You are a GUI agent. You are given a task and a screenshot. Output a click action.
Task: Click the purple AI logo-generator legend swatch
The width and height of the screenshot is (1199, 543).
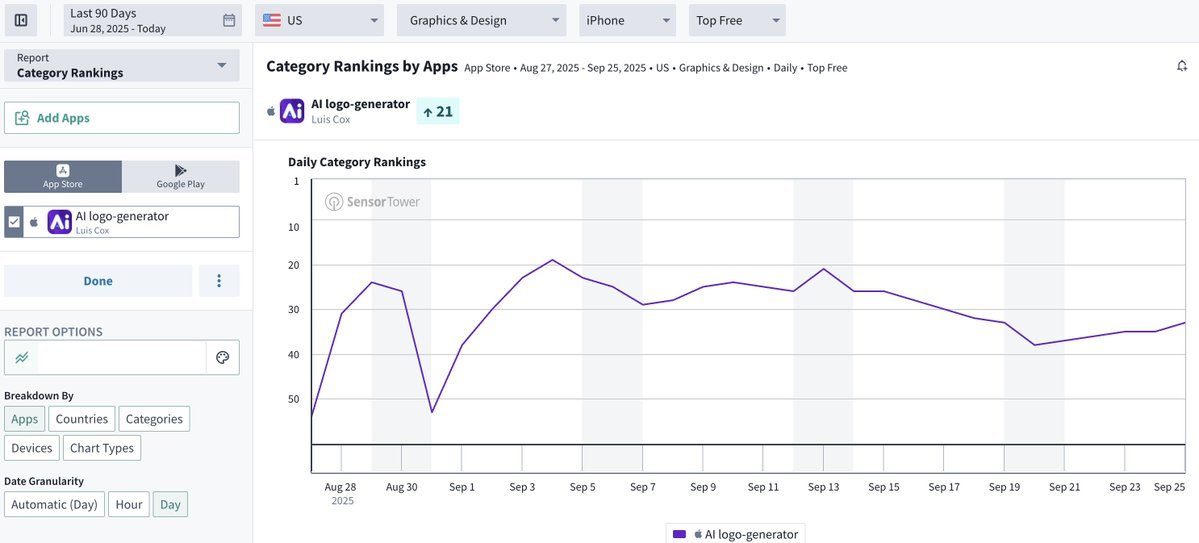[680, 534]
